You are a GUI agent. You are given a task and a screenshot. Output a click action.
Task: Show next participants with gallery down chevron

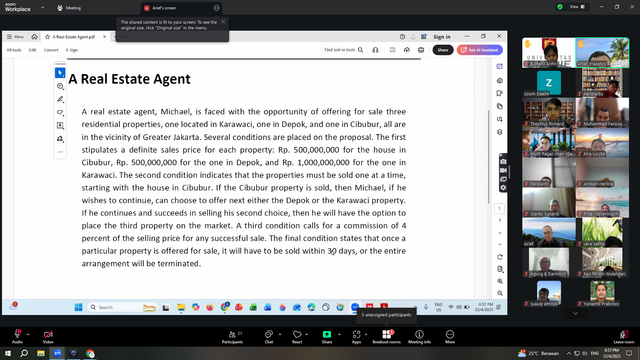576,313
